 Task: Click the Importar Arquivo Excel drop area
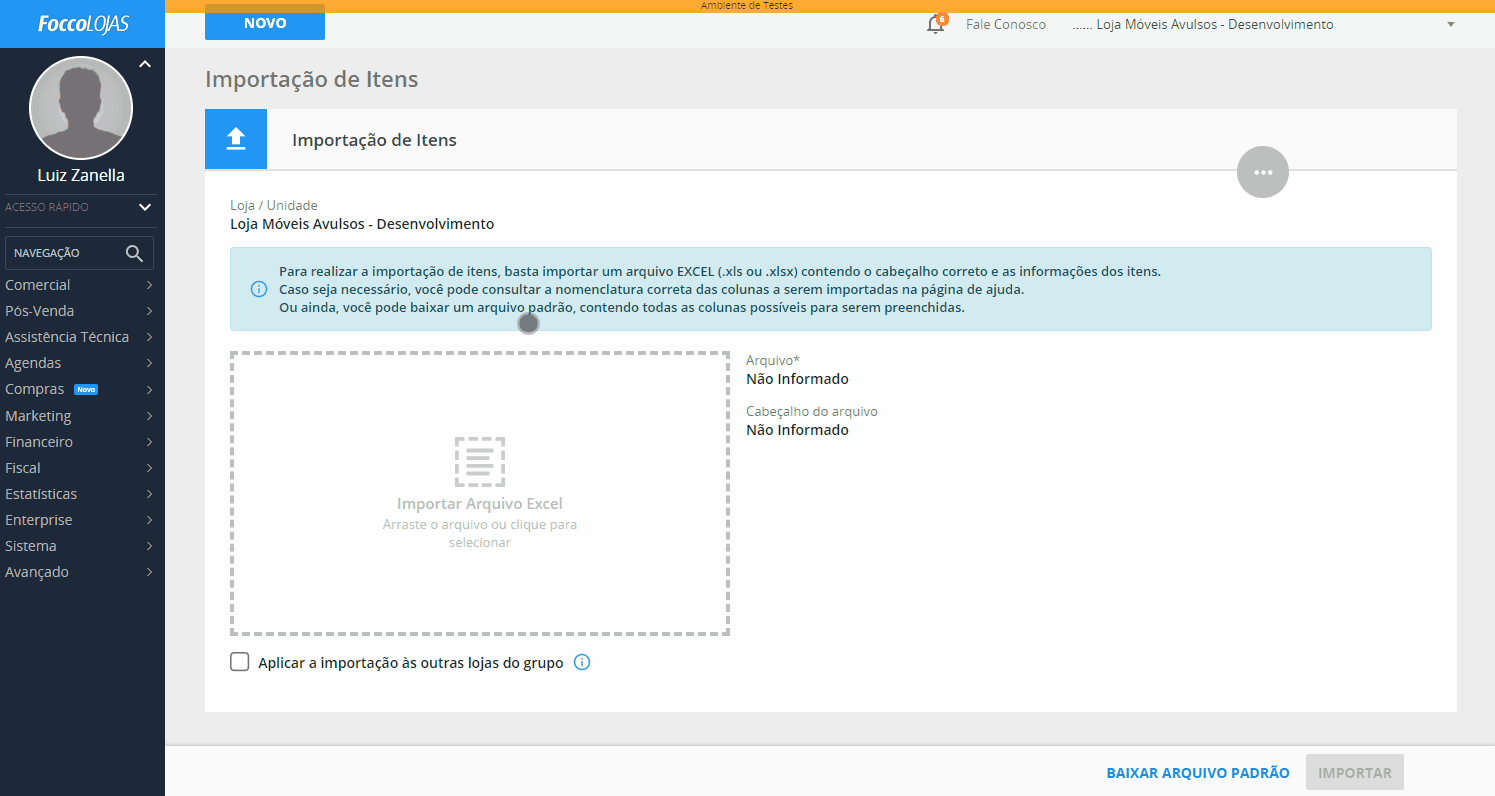[480, 493]
